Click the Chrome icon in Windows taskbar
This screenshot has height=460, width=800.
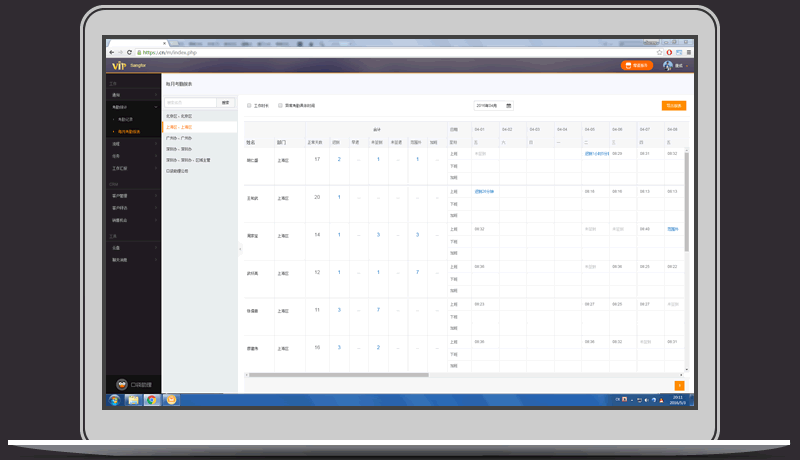151,400
